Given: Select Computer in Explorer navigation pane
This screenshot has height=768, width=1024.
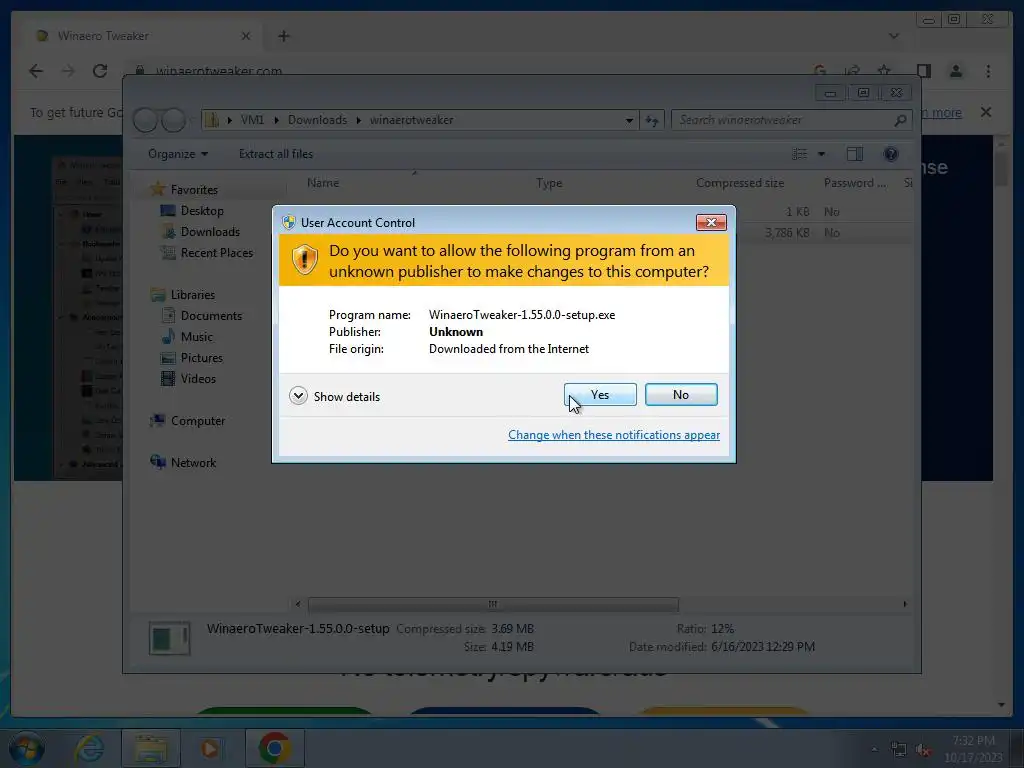Looking at the screenshot, I should (x=198, y=421).
